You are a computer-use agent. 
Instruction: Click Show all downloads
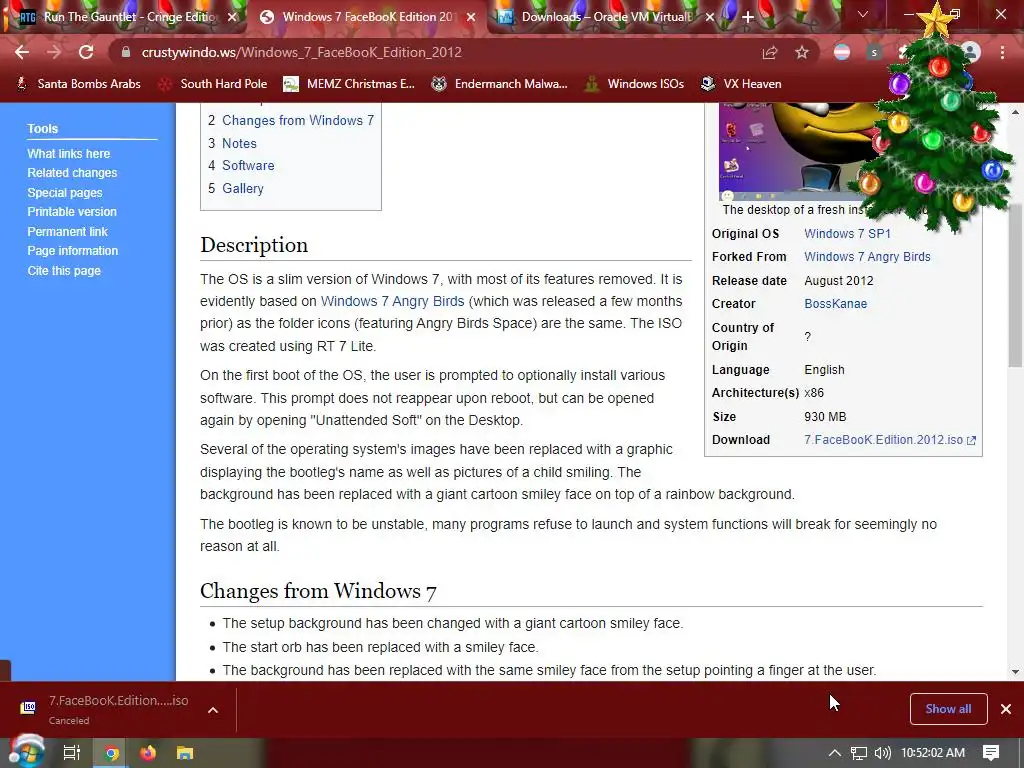[x=948, y=709]
